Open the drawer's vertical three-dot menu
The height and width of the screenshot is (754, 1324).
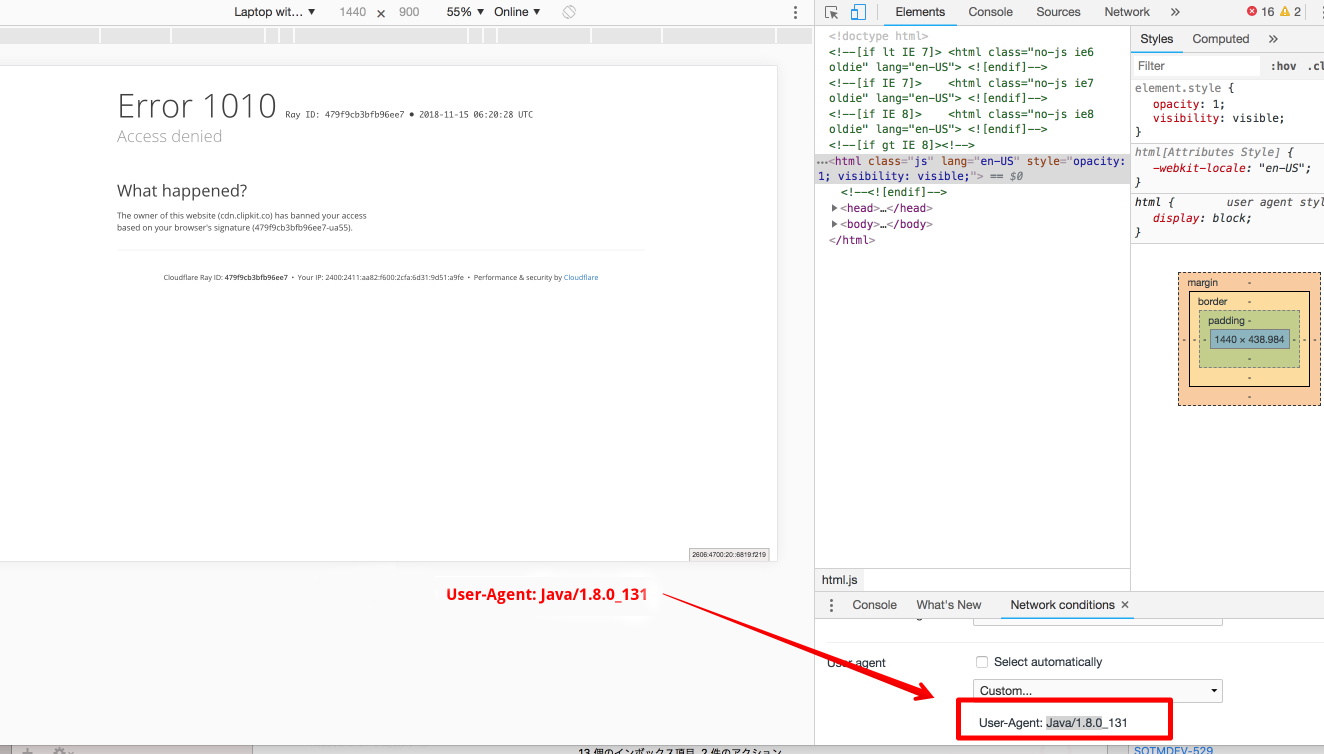click(x=831, y=605)
